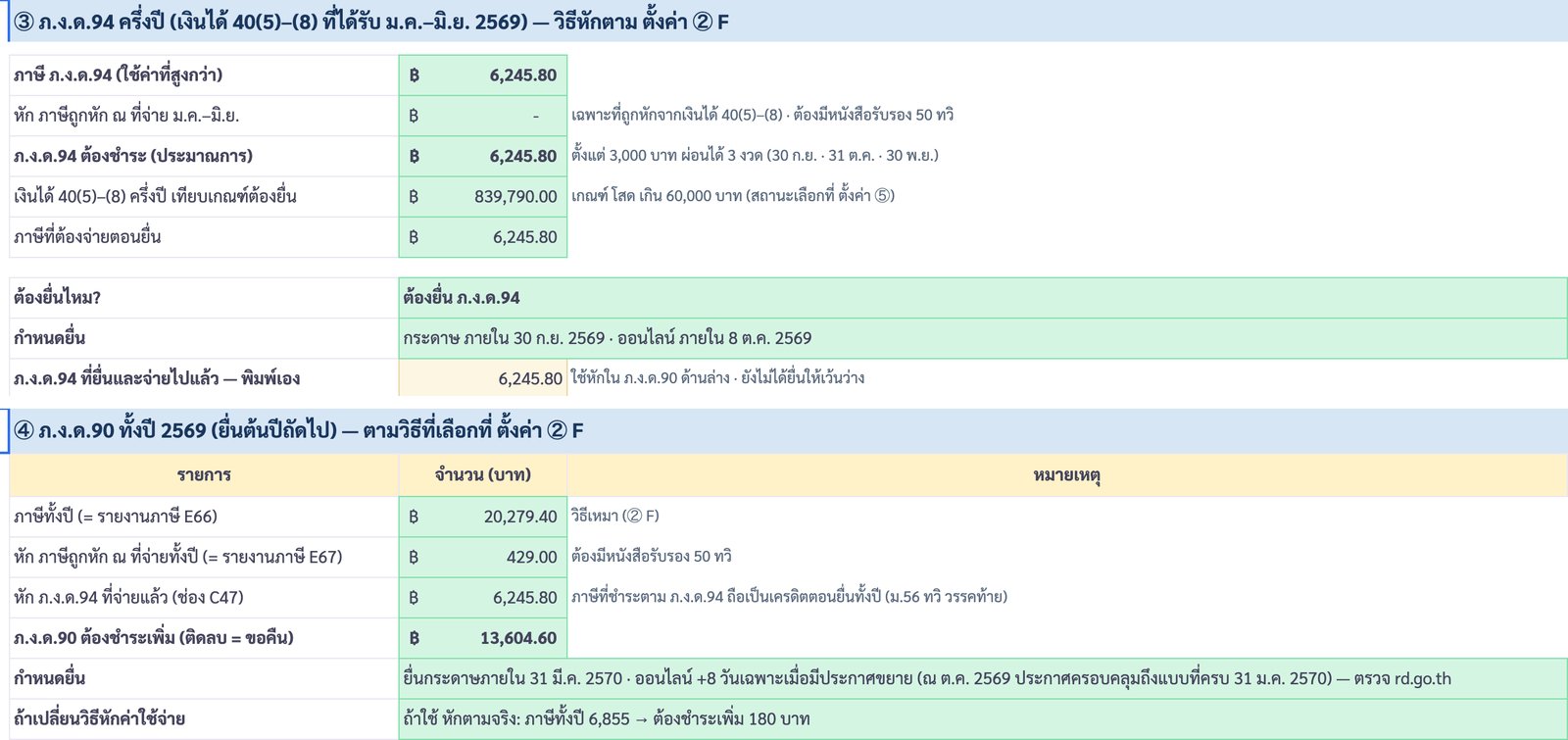The width and height of the screenshot is (1568, 740).
Task: Select the 20,279.40 full-year tax value
Action: pyautogui.click(x=483, y=517)
